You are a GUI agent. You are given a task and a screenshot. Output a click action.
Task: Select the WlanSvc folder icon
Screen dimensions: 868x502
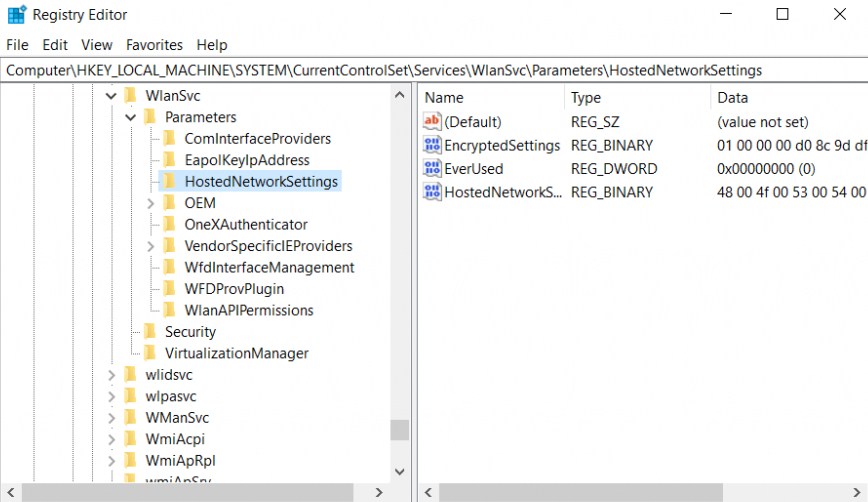(x=131, y=96)
